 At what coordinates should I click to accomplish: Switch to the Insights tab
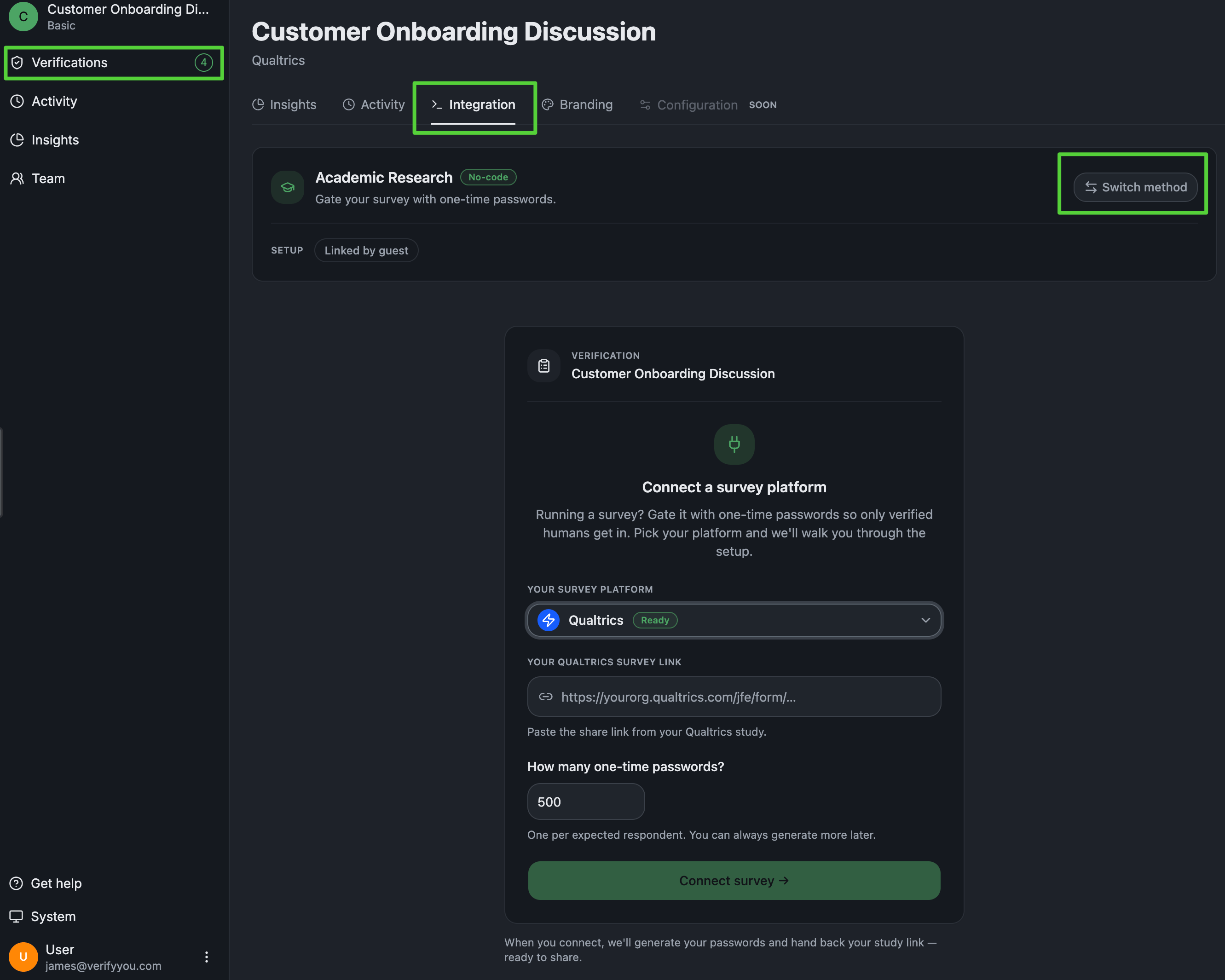tap(284, 104)
